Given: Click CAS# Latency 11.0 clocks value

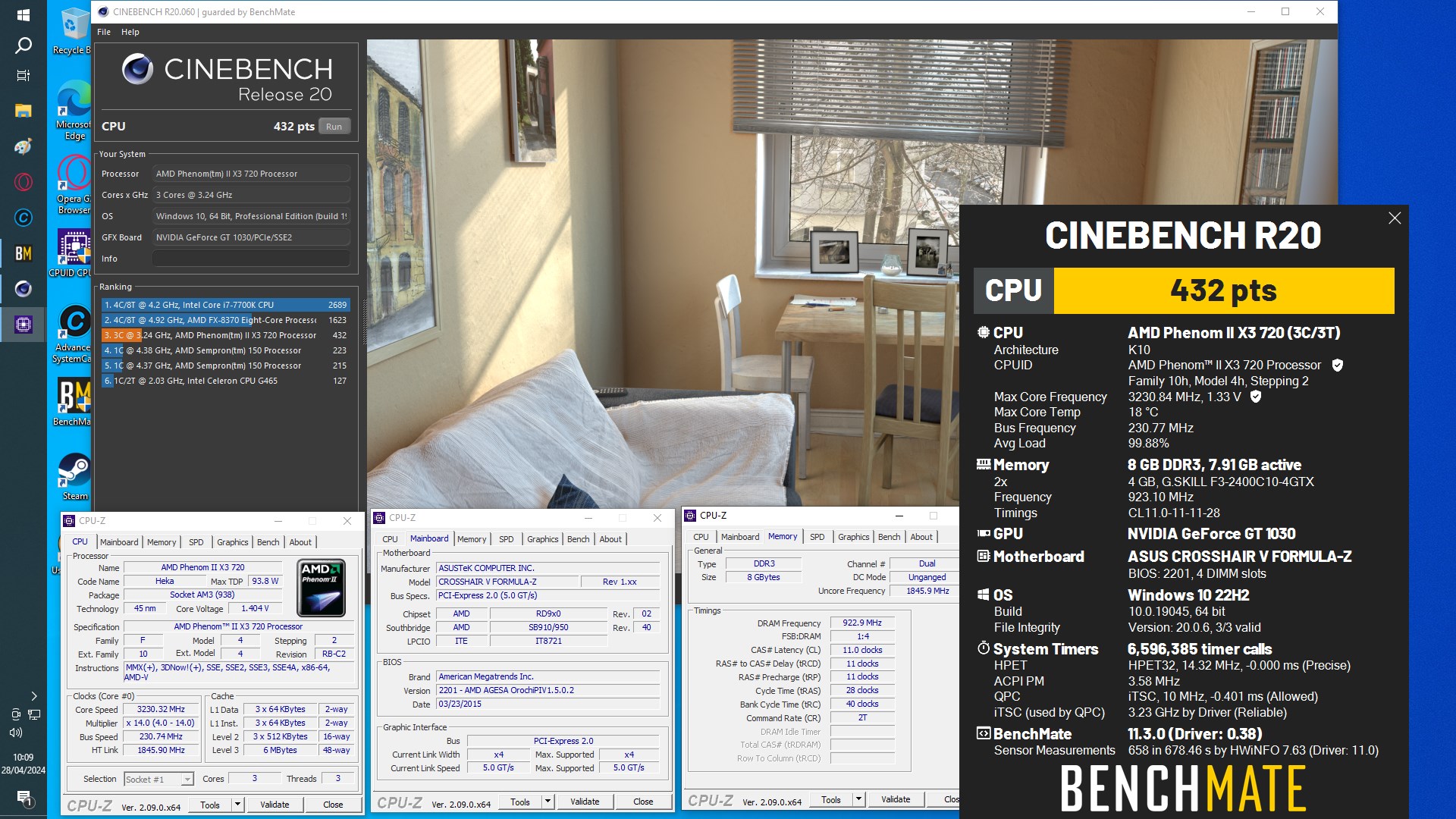Looking at the screenshot, I should [x=862, y=650].
